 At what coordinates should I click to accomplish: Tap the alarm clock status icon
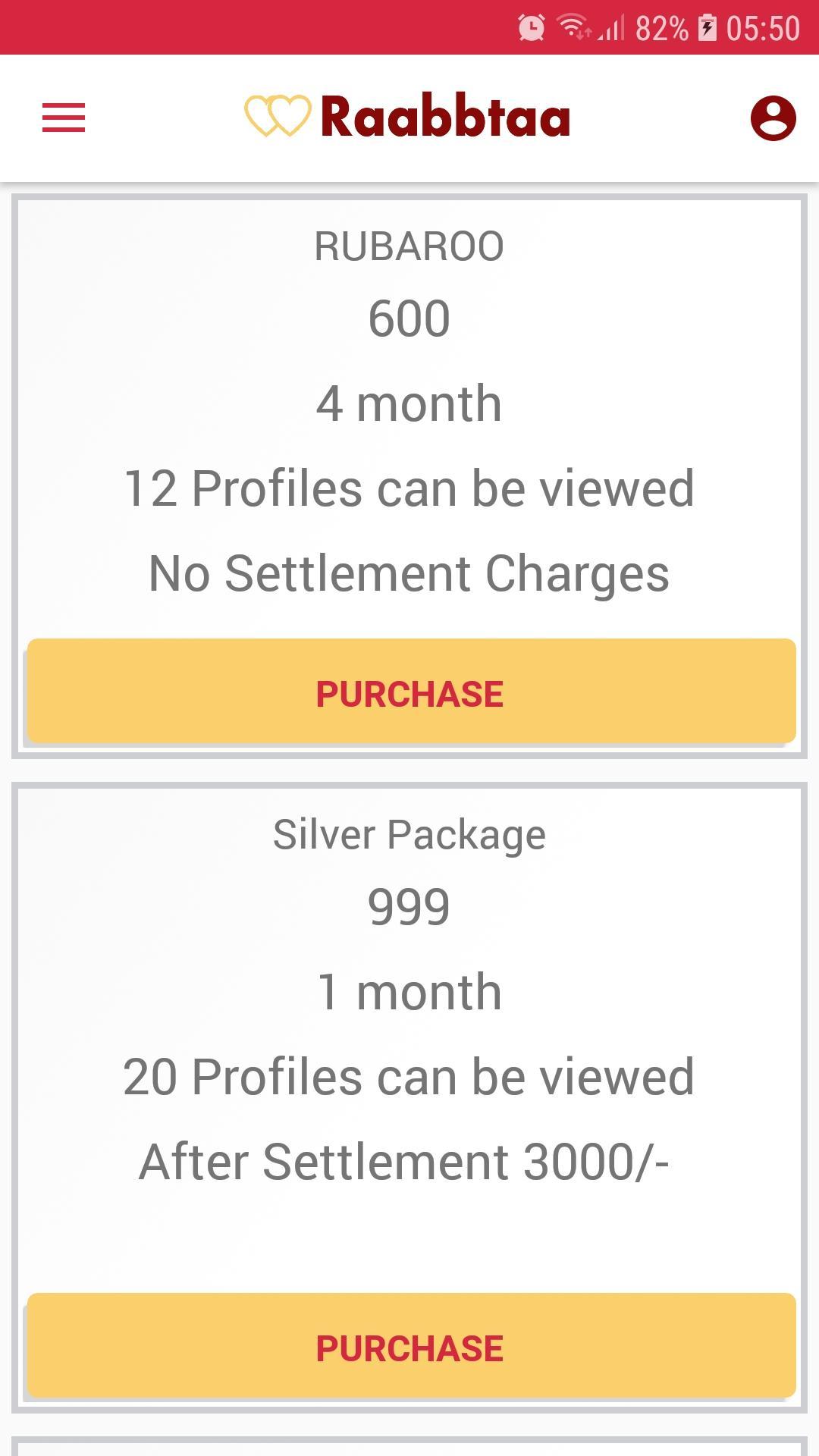[532, 28]
